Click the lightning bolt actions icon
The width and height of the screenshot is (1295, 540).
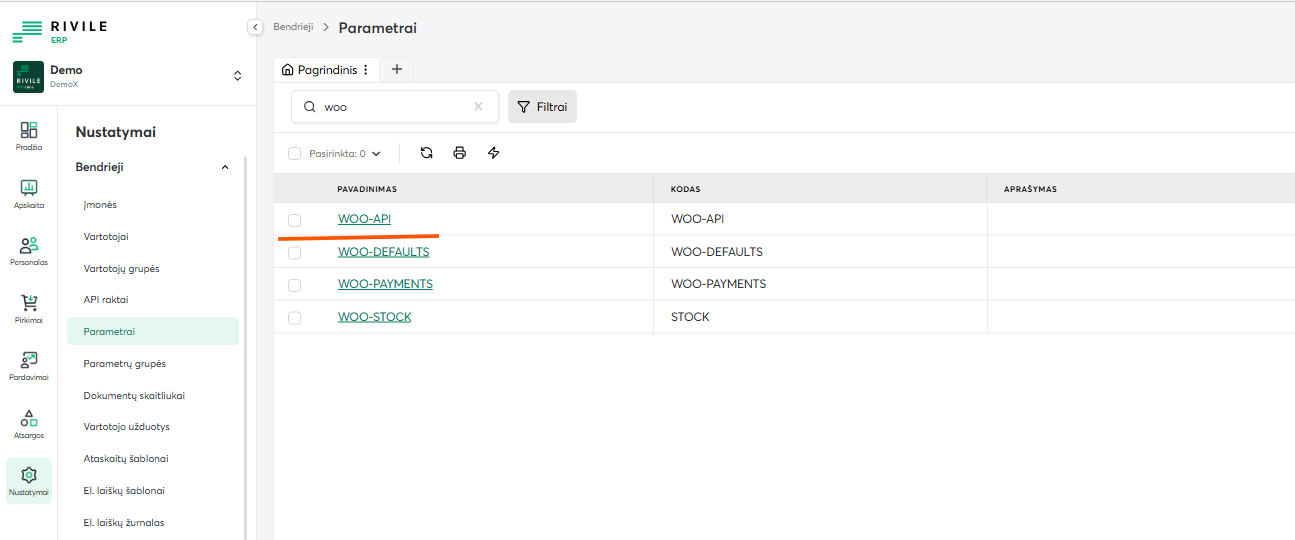point(493,153)
